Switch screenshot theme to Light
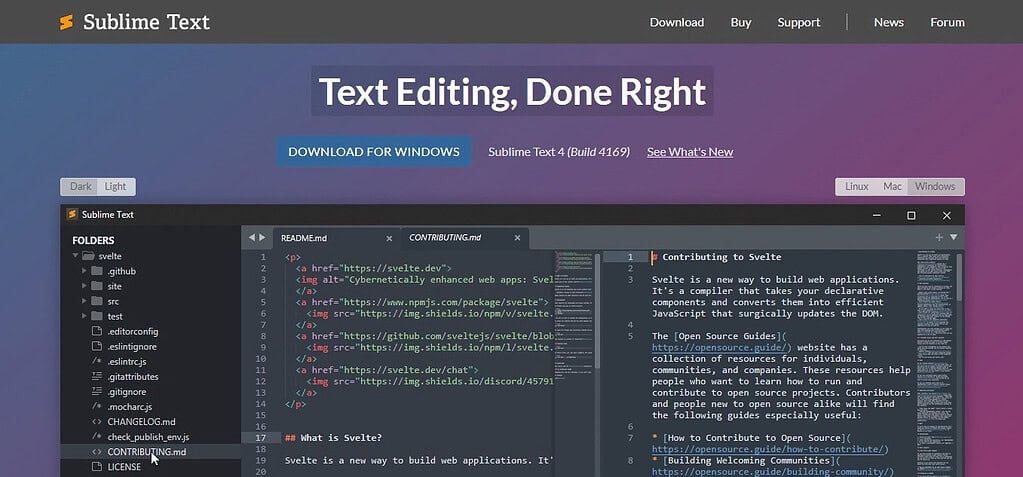The image size is (1023, 477). pyautogui.click(x=115, y=187)
